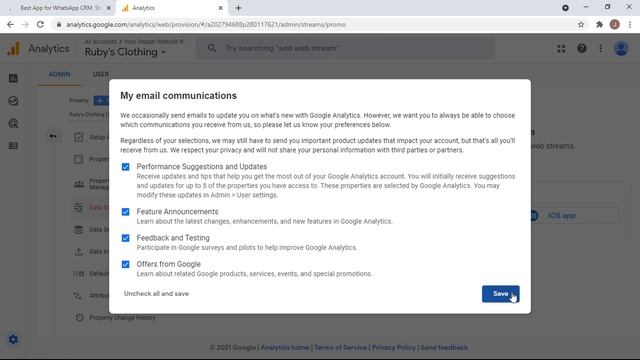640x360 pixels.
Task: Open the Explore sidebar icon
Action: [x=13, y=101]
